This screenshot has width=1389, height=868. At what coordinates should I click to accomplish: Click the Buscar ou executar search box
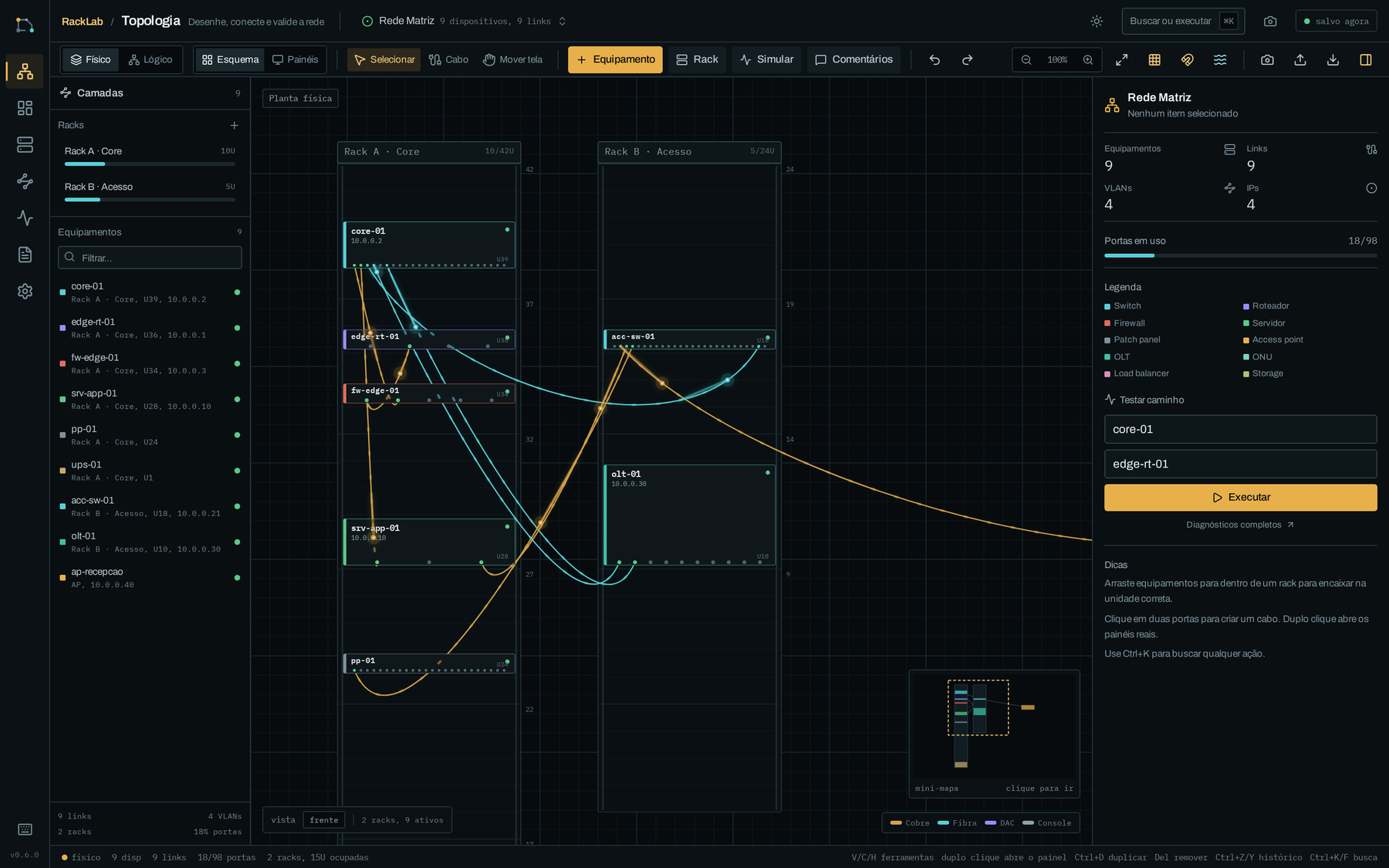pyautogui.click(x=1183, y=21)
